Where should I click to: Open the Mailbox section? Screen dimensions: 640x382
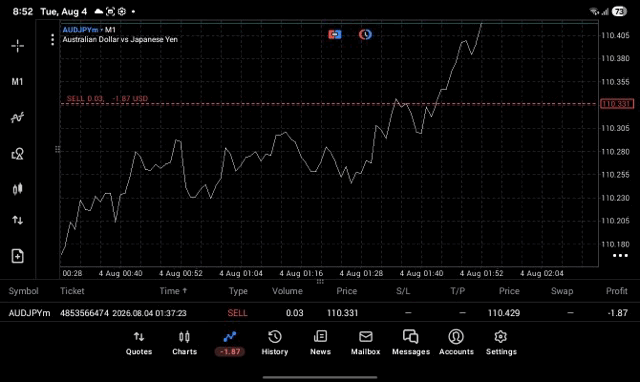coord(366,343)
